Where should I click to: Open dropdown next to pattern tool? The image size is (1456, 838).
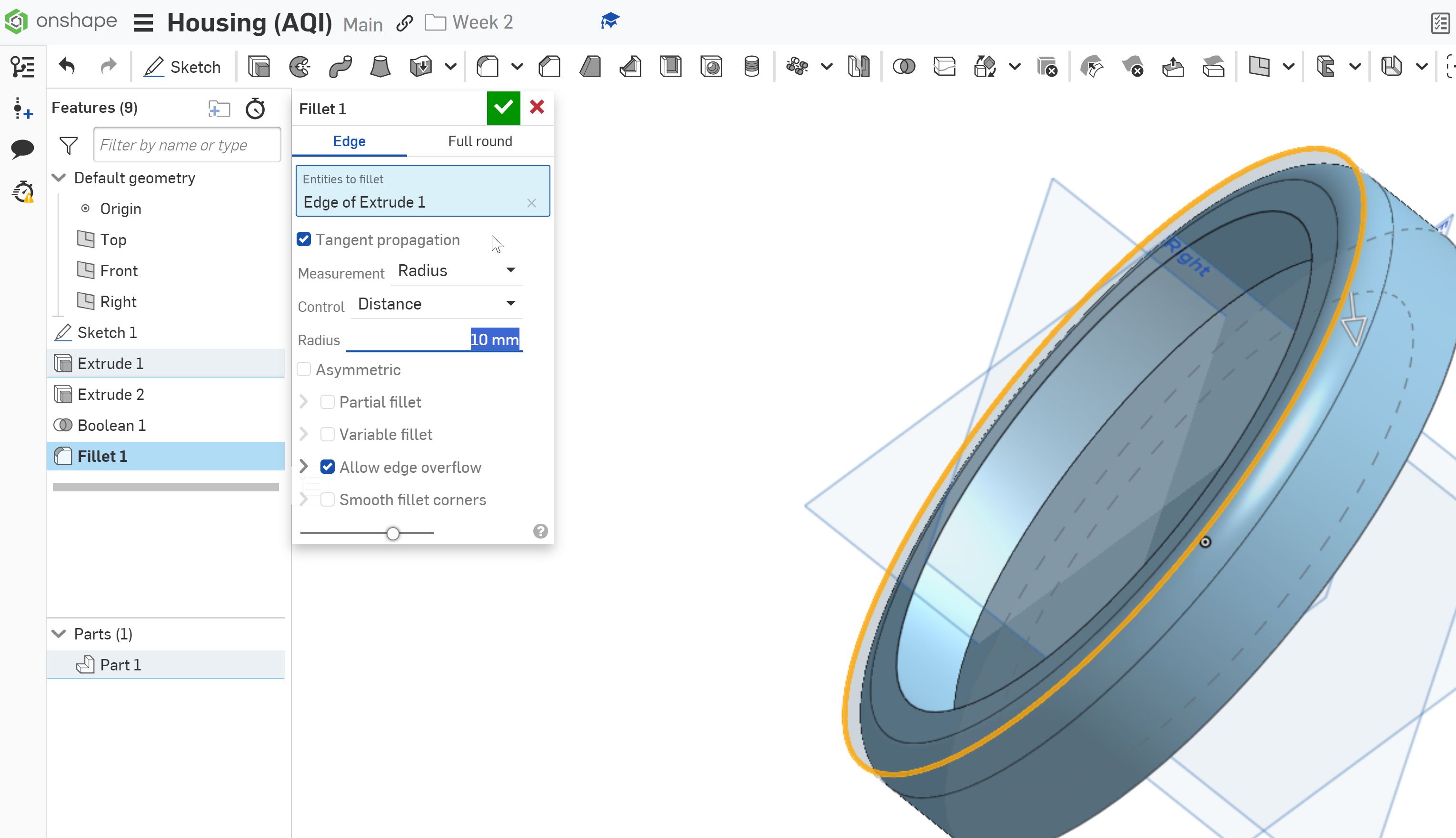[827, 66]
